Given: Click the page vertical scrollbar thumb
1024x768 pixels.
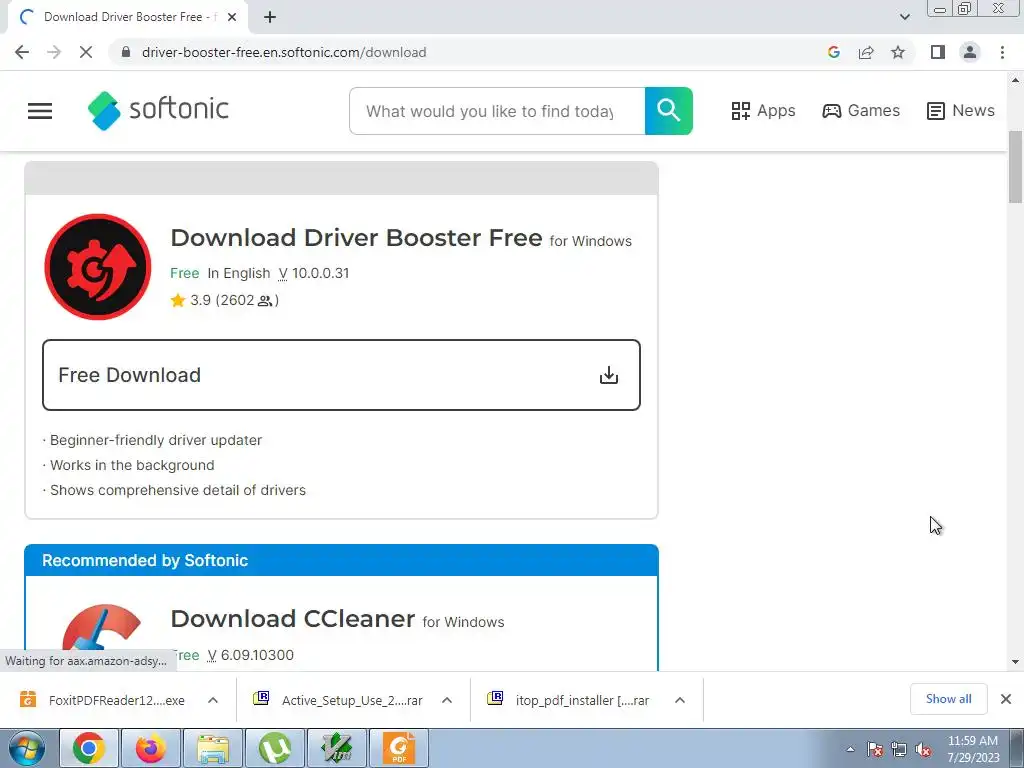Looking at the screenshot, I should point(1015,167).
